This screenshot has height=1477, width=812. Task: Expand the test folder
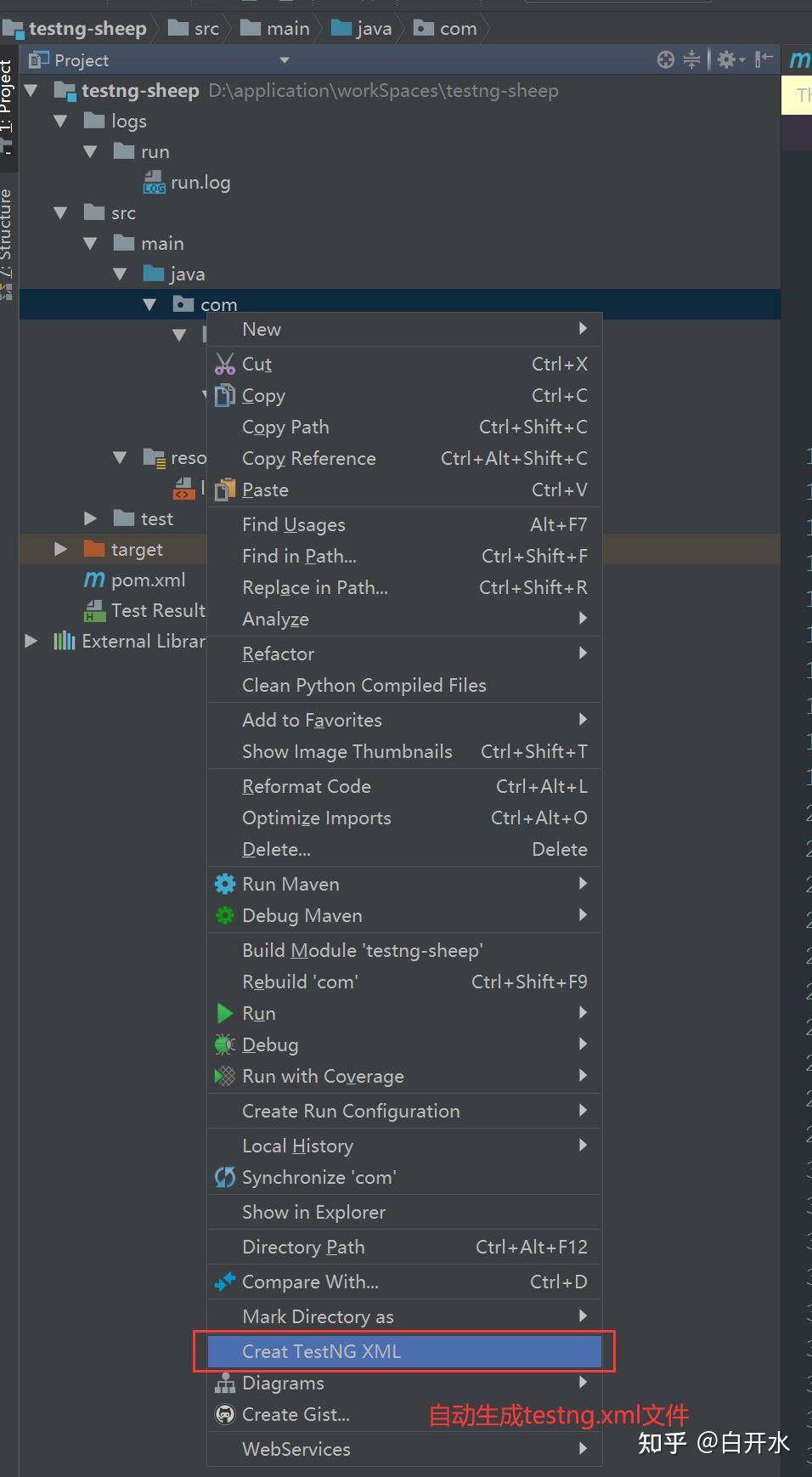pos(90,518)
